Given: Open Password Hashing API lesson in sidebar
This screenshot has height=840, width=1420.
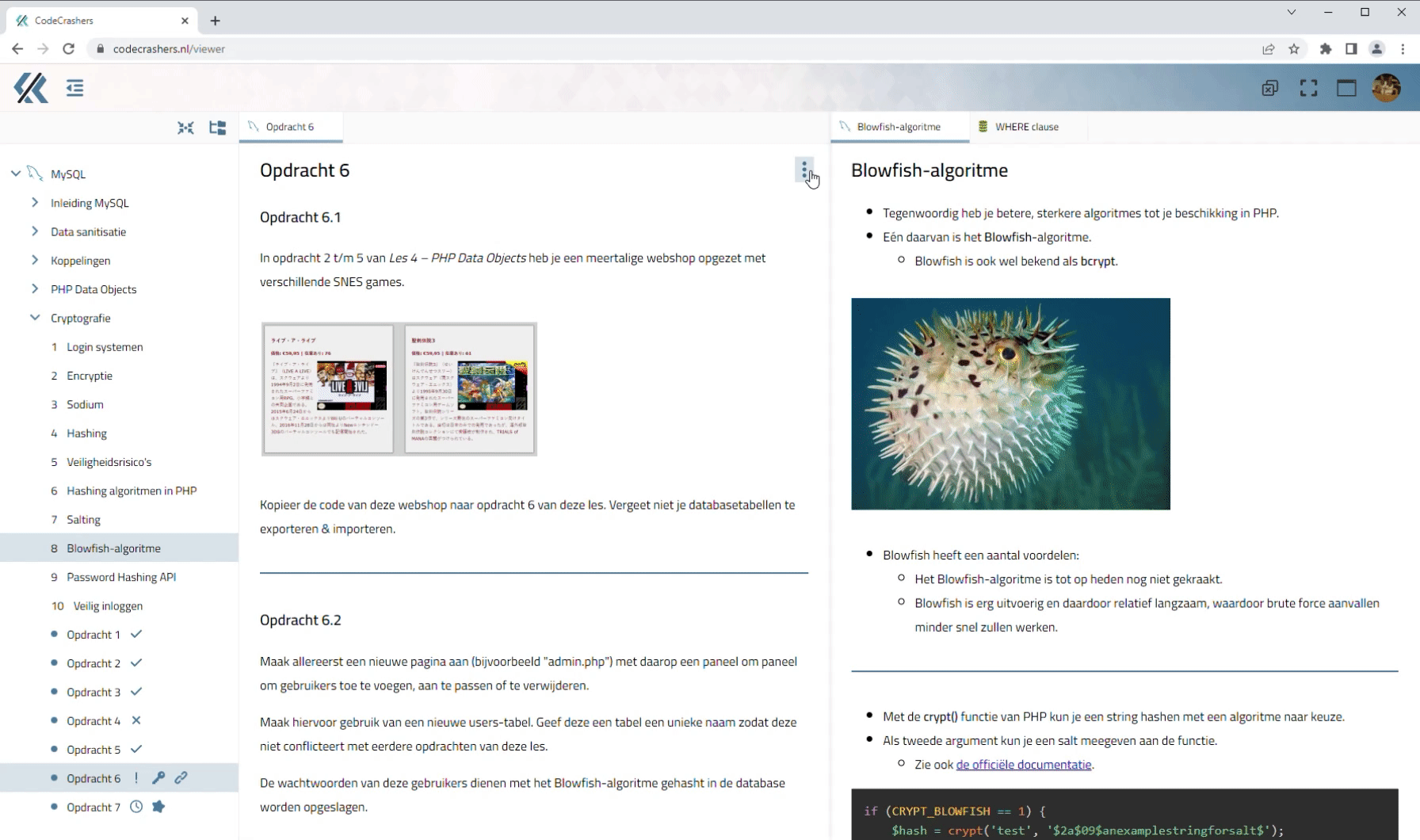Looking at the screenshot, I should (x=121, y=577).
